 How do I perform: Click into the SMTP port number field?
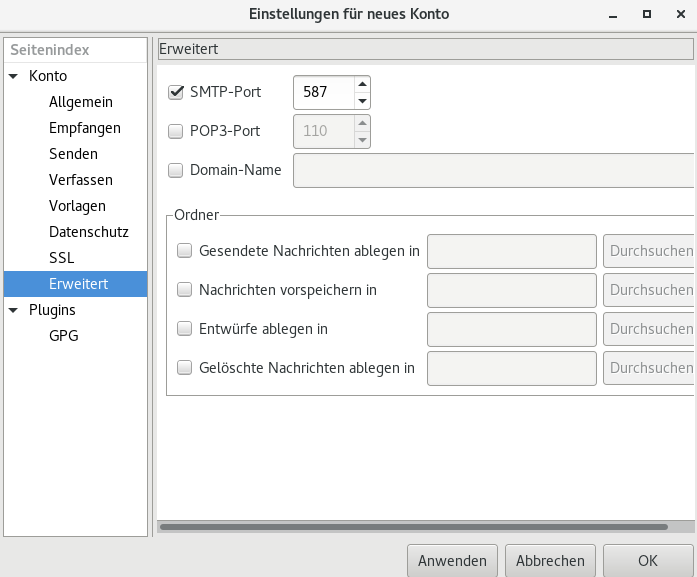[x=324, y=92]
